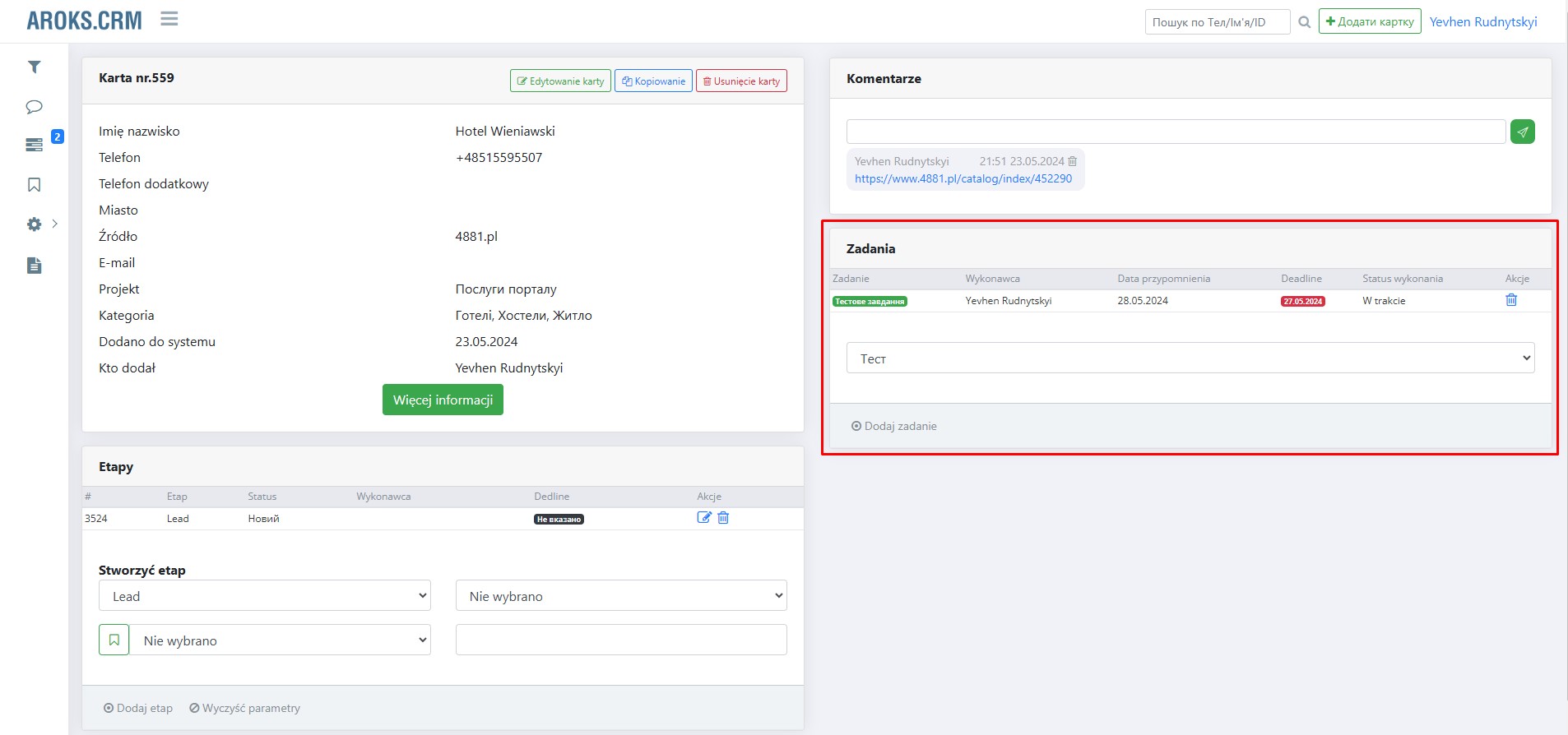Click the Послуги порталу project value
Viewport: 1568px width, 735px height.
click(x=506, y=289)
